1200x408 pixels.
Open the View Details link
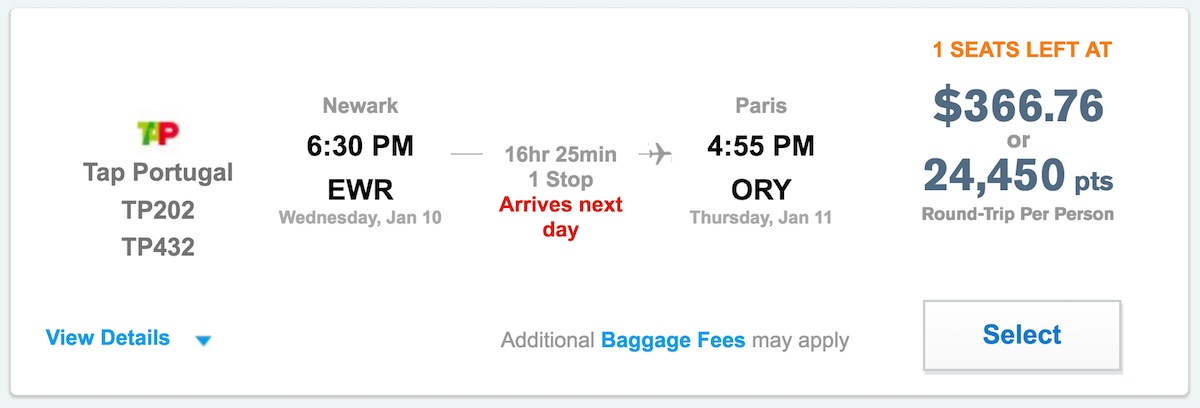108,338
